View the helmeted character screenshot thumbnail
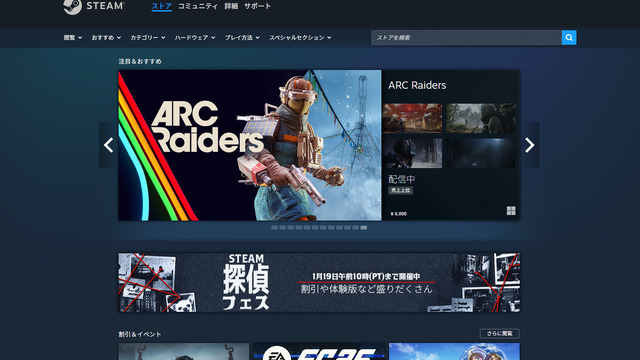The image size is (640, 360). pos(412,153)
